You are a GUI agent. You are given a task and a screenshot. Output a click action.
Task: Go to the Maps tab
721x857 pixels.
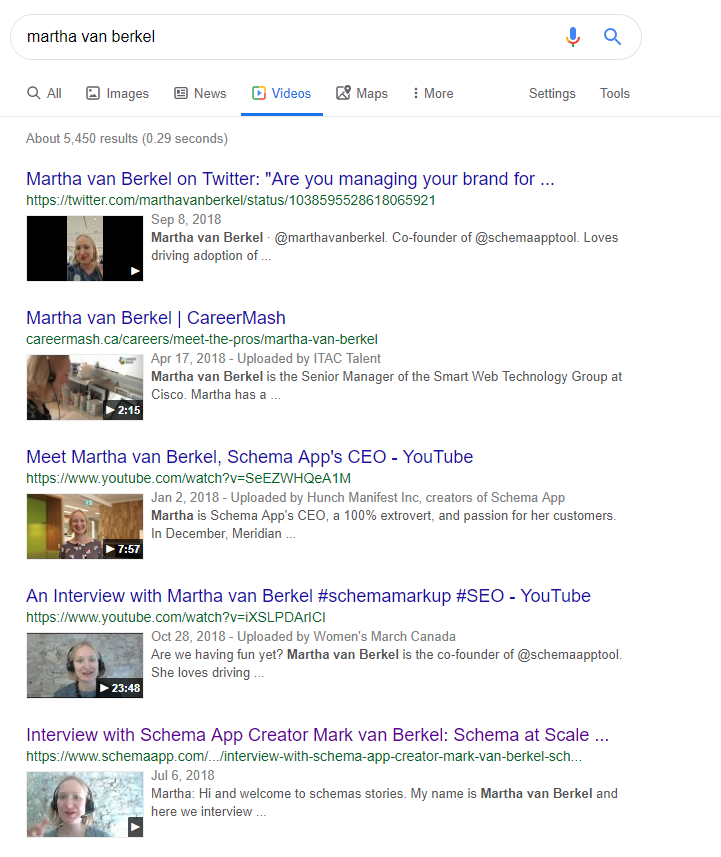click(x=361, y=93)
